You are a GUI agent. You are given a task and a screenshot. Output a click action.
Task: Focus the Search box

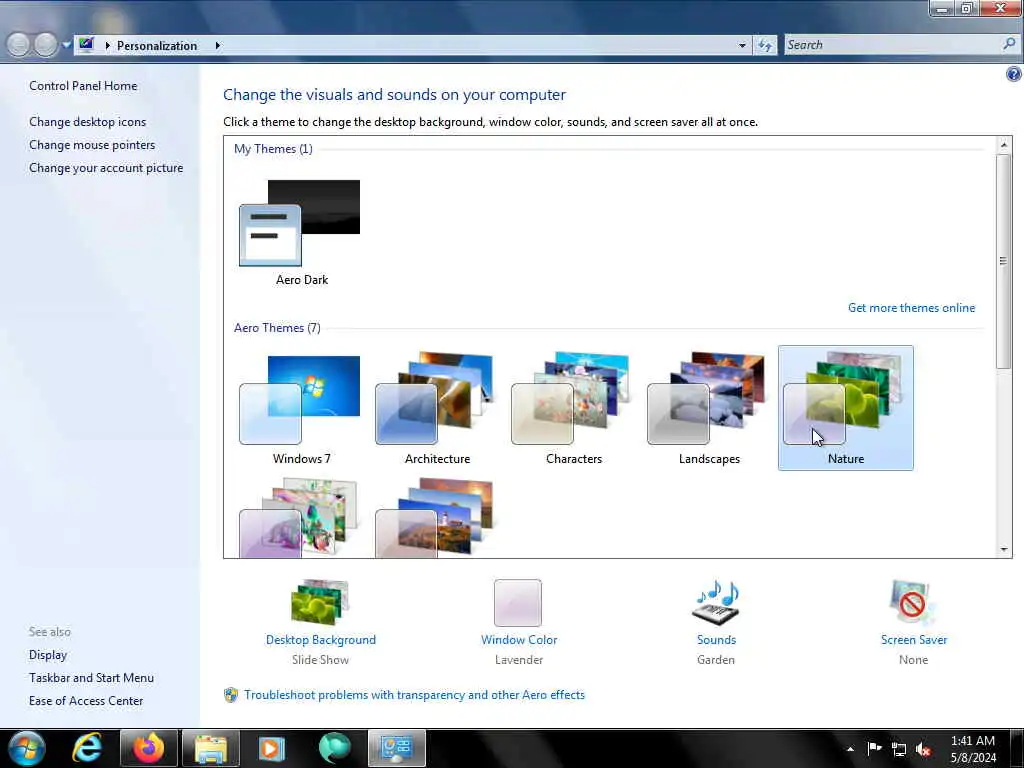pyautogui.click(x=893, y=45)
